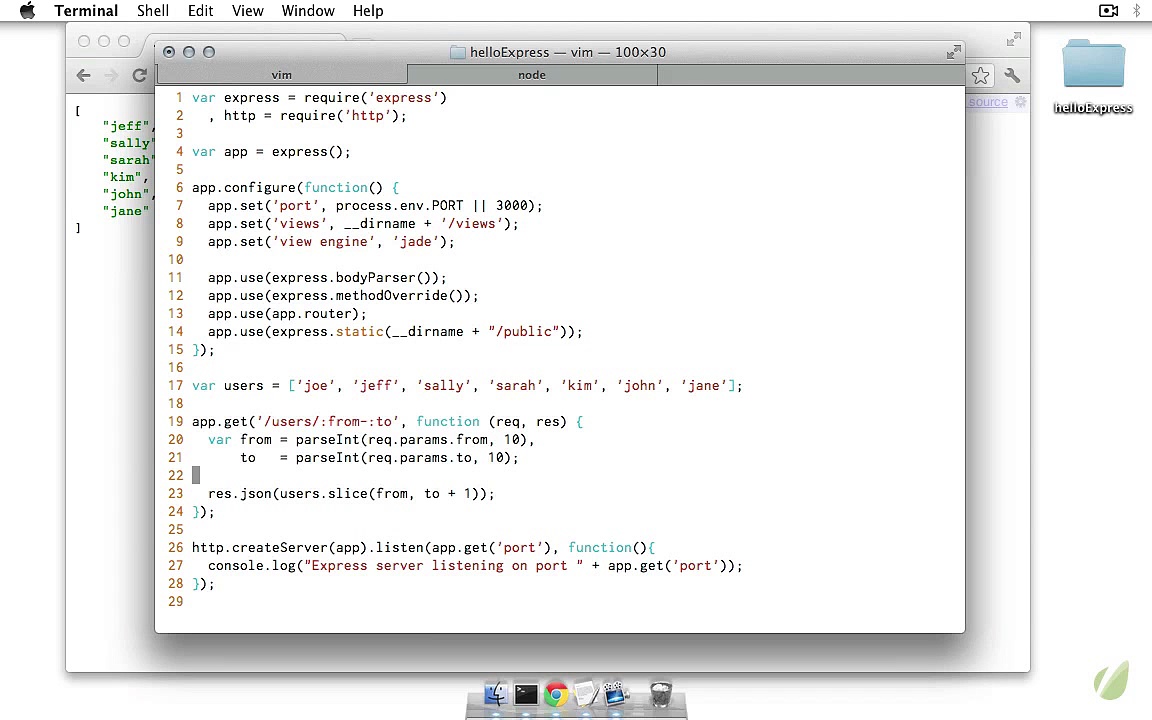Image resolution: width=1152 pixels, height=720 pixels.
Task: Open the Apple menu
Action: 27,10
